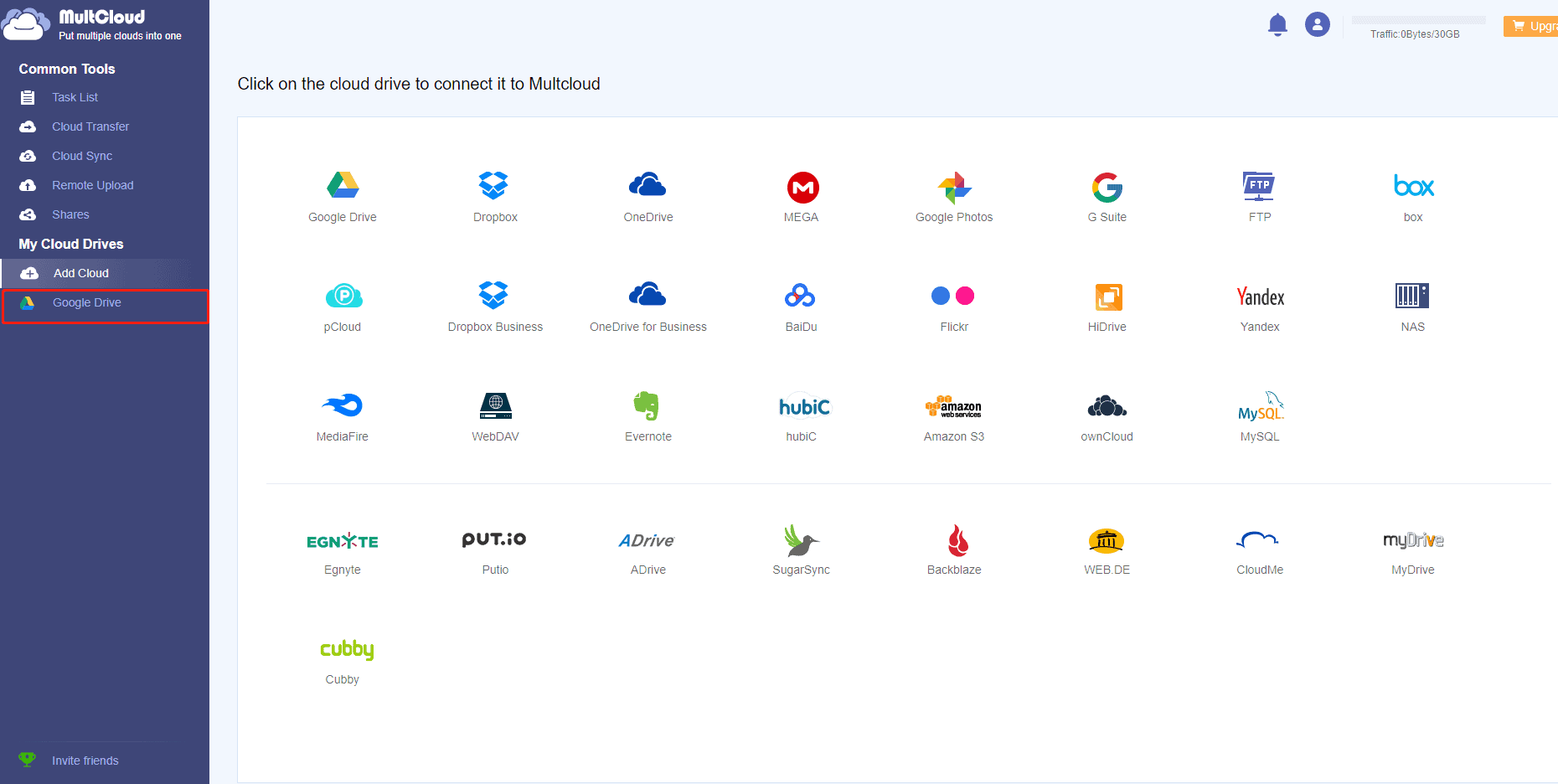
Task: Choose the ownCloud icon
Action: [1107, 406]
